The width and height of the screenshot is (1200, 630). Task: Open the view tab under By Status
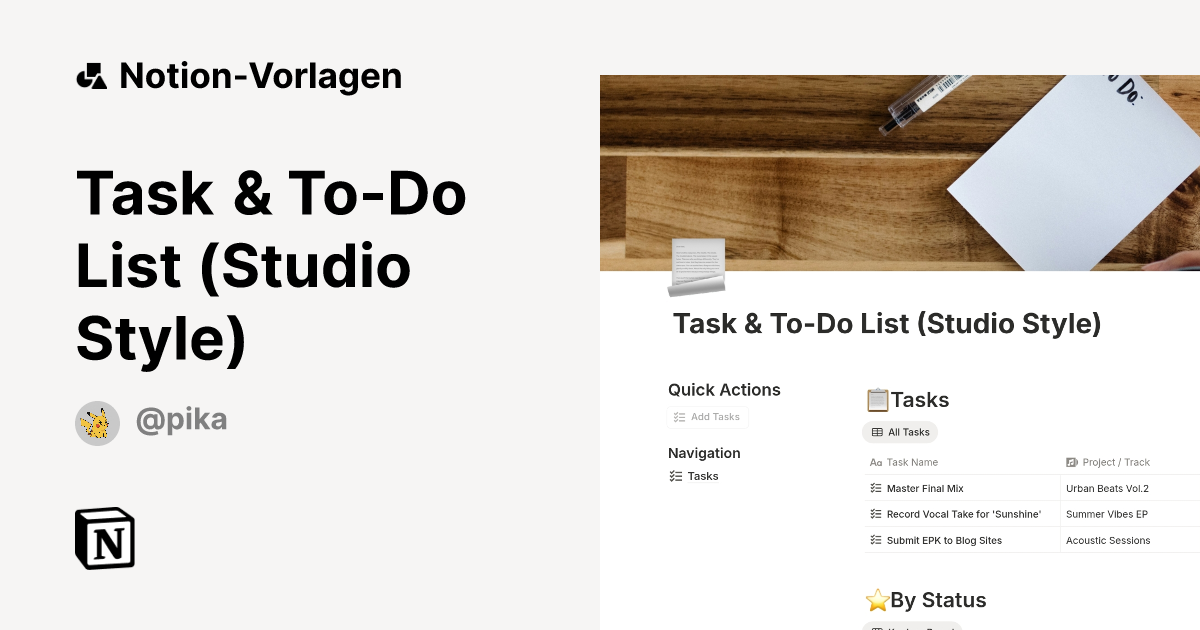click(912, 626)
